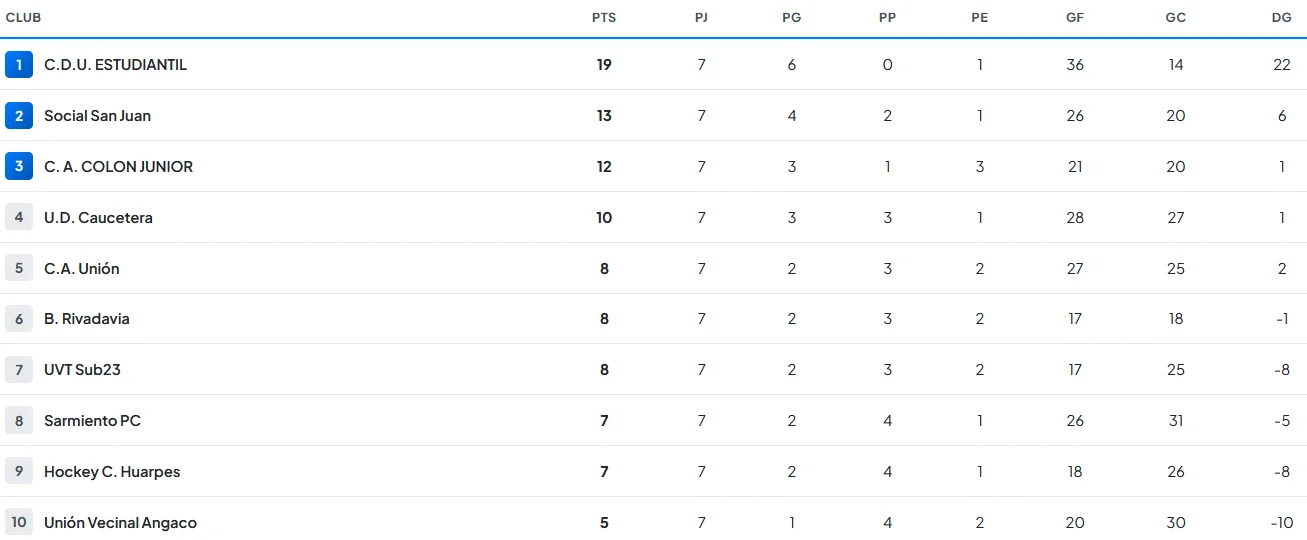This screenshot has height=540, width=1307.
Task: Sort by the DG column header
Action: [1281, 18]
